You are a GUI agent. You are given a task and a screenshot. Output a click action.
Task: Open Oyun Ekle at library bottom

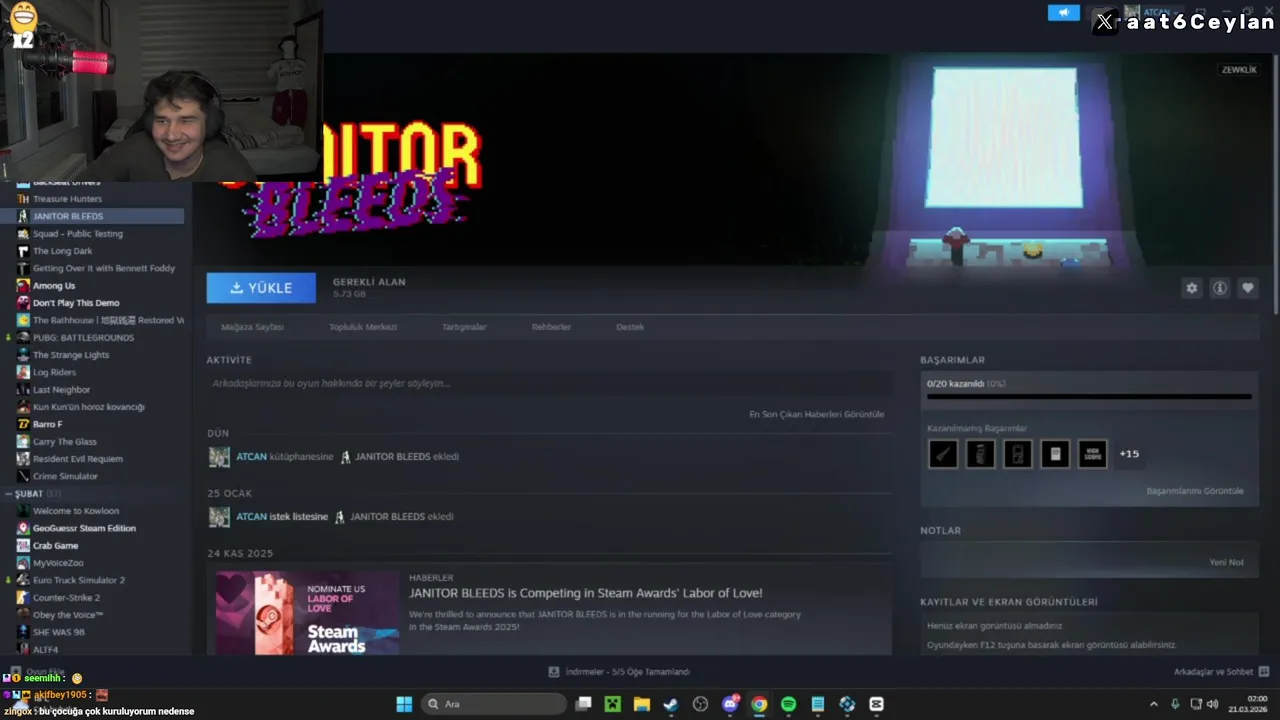(37, 672)
